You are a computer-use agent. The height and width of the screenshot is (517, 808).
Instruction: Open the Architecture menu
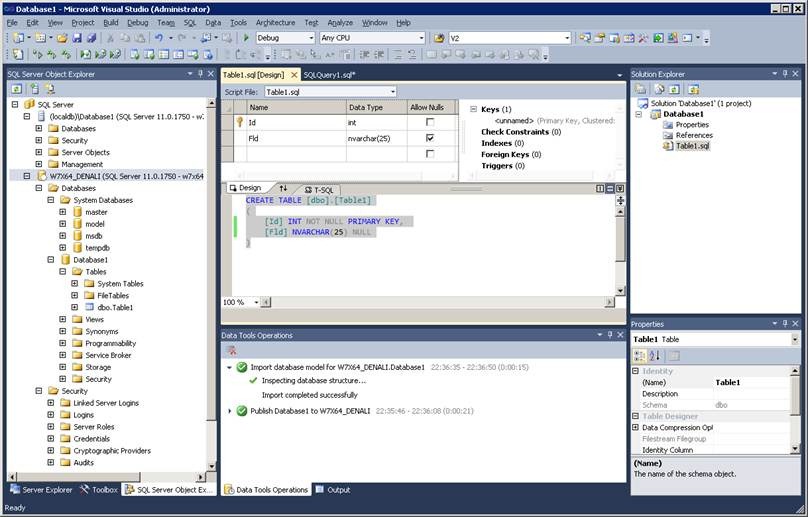tap(275, 22)
